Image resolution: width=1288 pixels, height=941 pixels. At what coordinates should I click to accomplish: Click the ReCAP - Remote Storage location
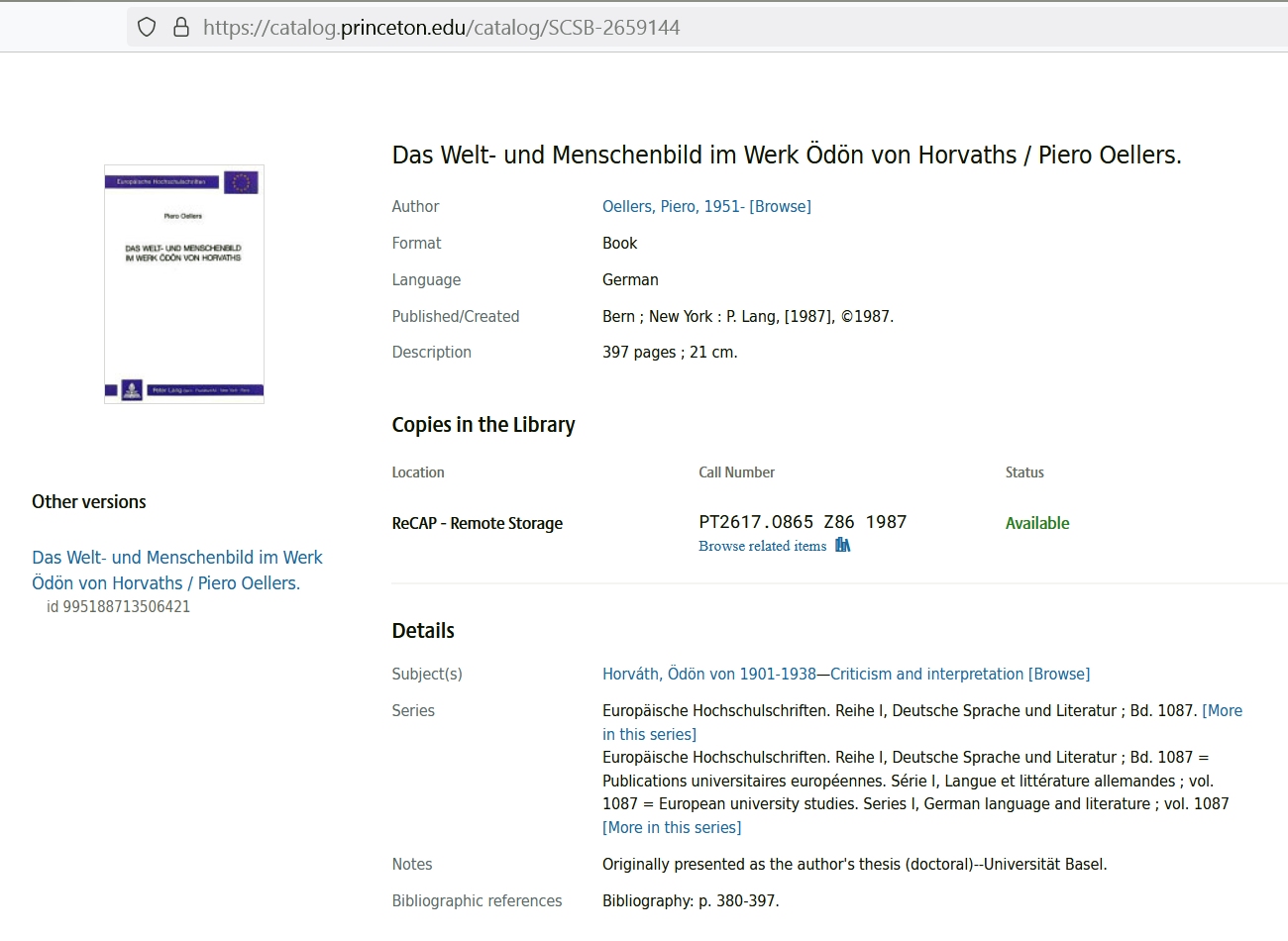[477, 523]
